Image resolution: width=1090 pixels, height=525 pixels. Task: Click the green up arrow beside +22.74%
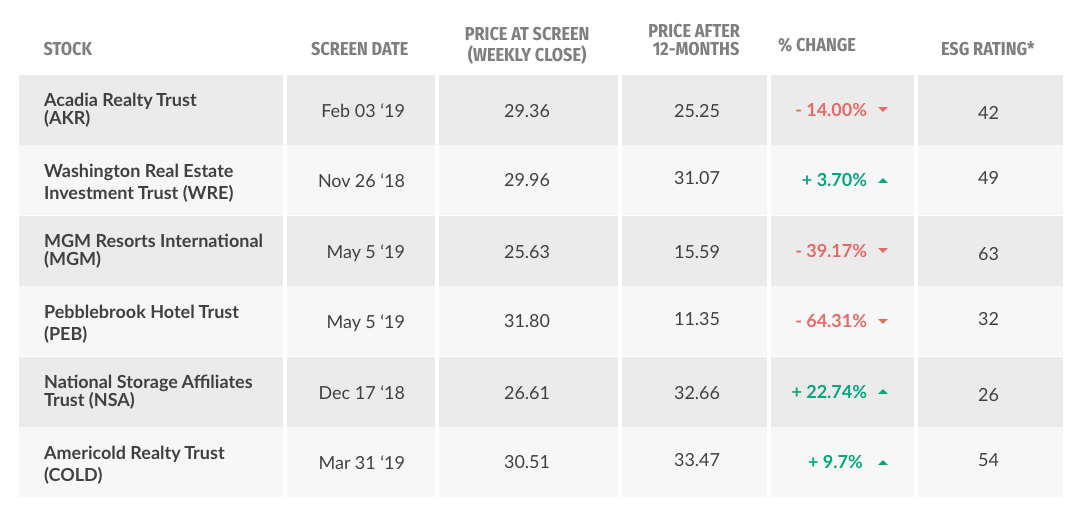[x=883, y=392]
